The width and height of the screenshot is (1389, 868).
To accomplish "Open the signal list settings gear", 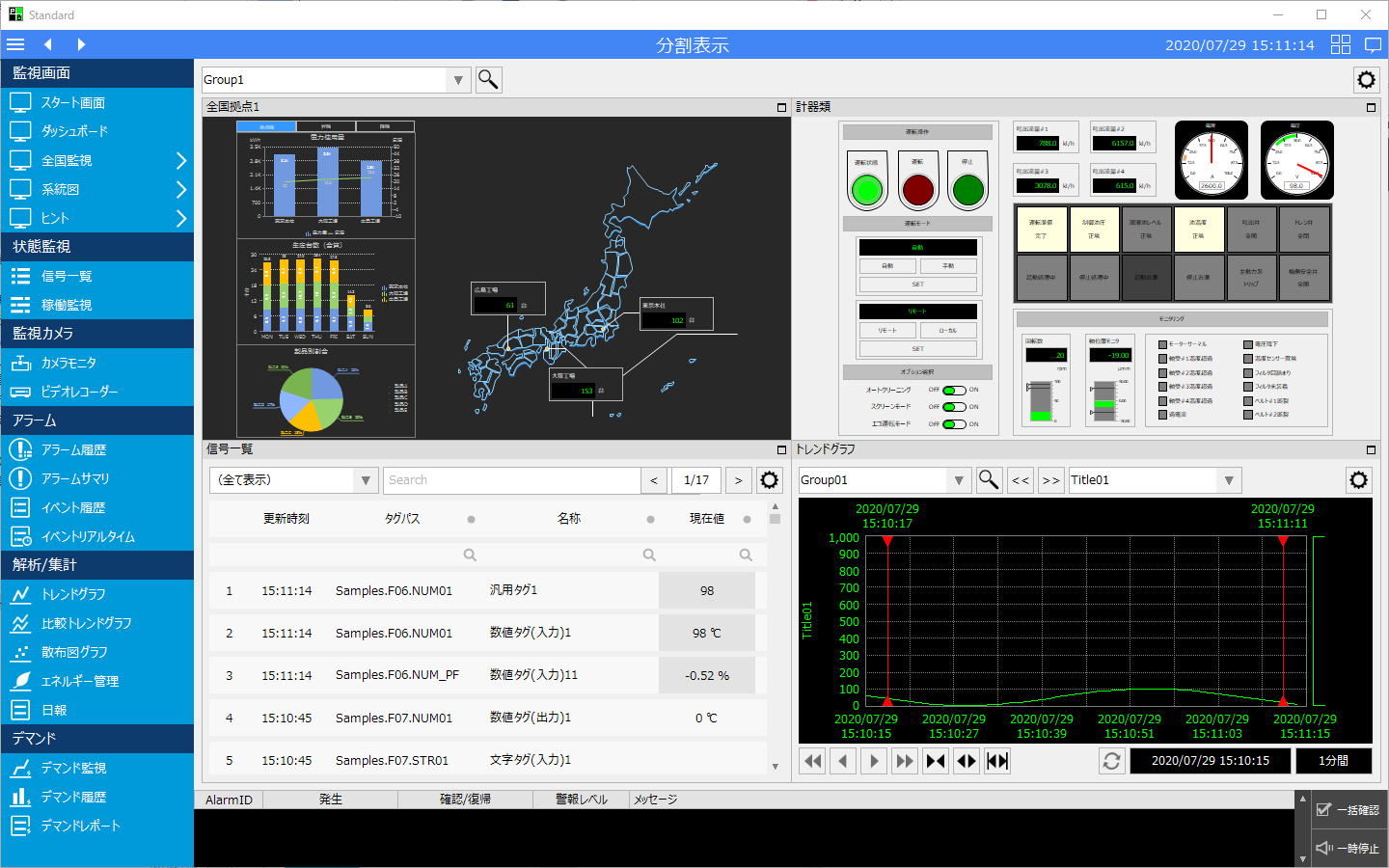I will pyautogui.click(x=769, y=479).
